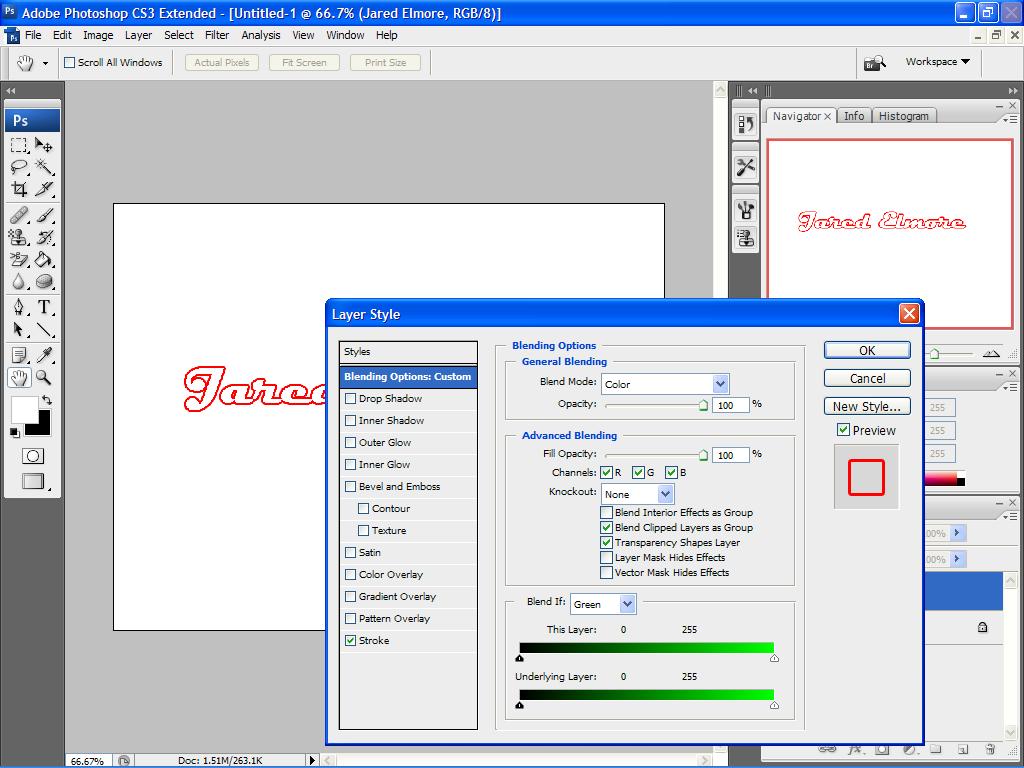Activate the Quick Mask mode icon
Viewport: 1024px width, 768px height.
tap(33, 457)
